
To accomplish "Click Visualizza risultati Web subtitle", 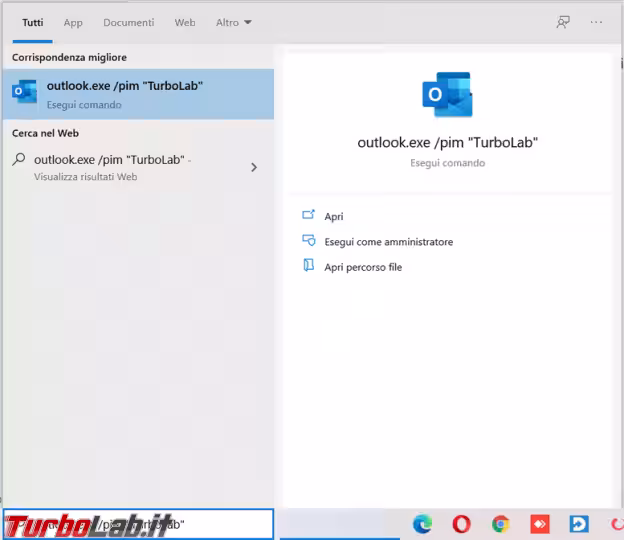I will [86, 177].
